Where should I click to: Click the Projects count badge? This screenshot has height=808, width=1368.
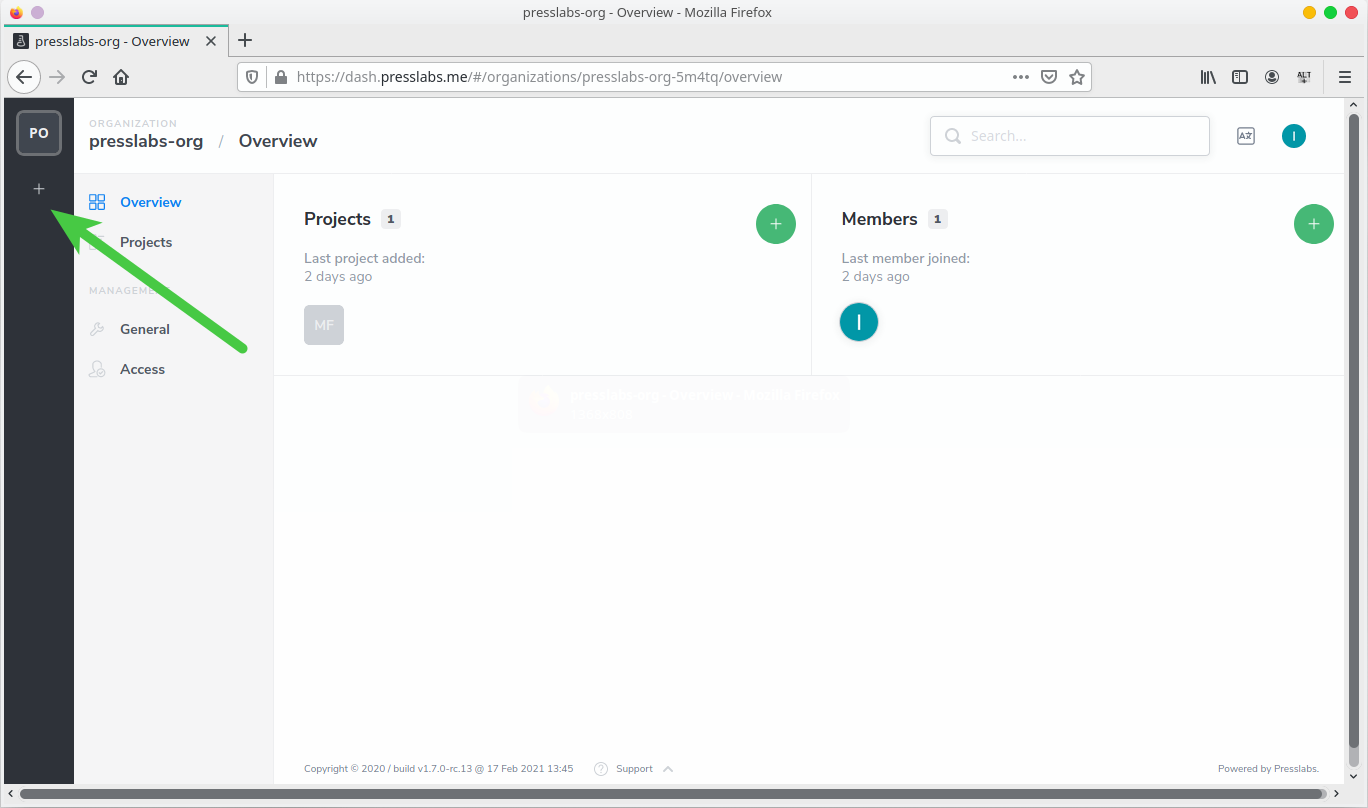click(x=391, y=219)
